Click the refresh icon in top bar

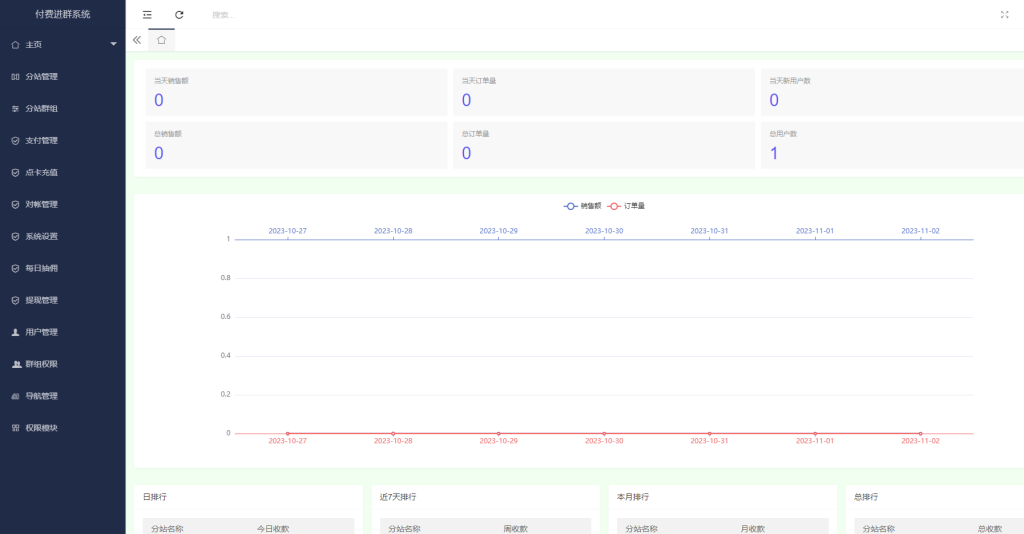(179, 15)
